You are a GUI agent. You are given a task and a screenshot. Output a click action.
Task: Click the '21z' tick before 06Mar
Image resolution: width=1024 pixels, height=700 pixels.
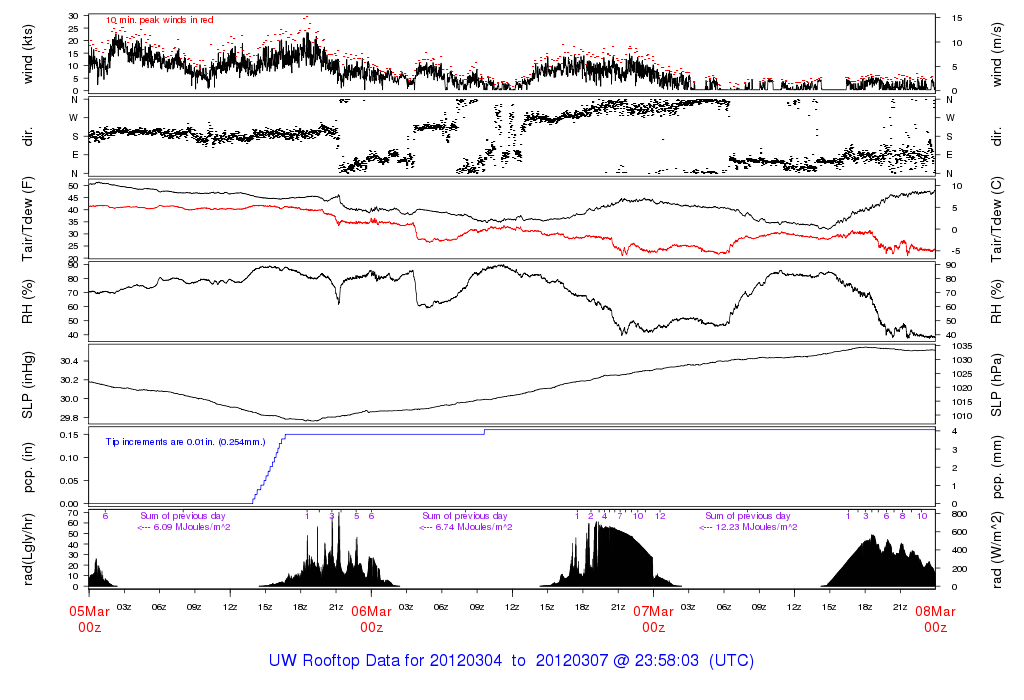pyautogui.click(x=336, y=607)
